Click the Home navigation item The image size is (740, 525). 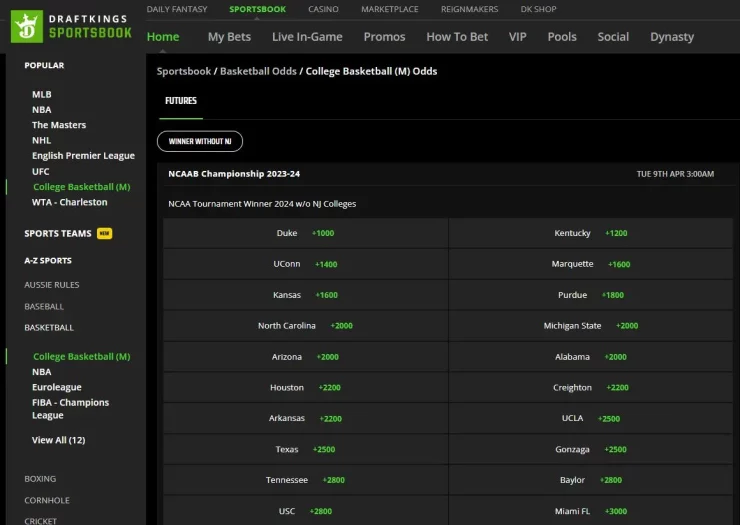163,37
